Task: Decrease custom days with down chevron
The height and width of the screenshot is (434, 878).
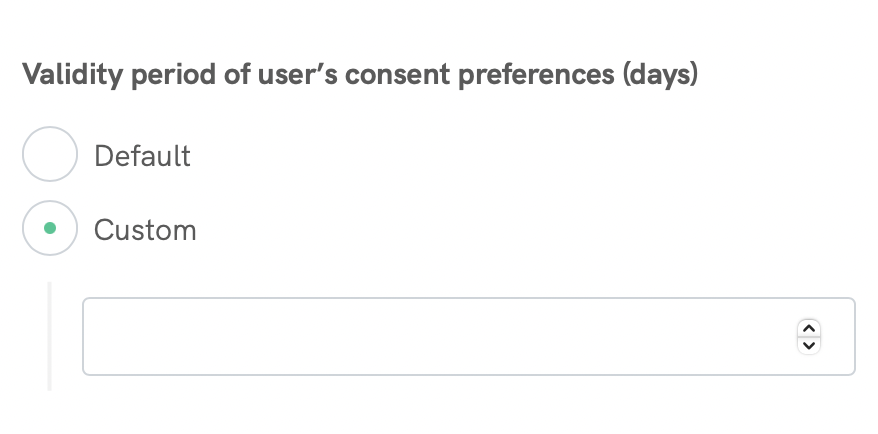Action: pos(809,345)
